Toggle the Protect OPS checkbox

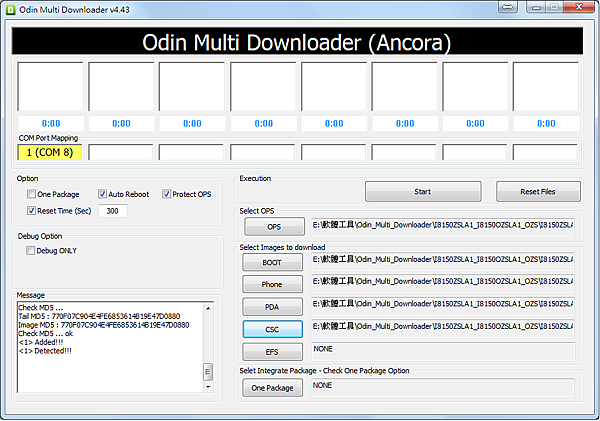(166, 194)
